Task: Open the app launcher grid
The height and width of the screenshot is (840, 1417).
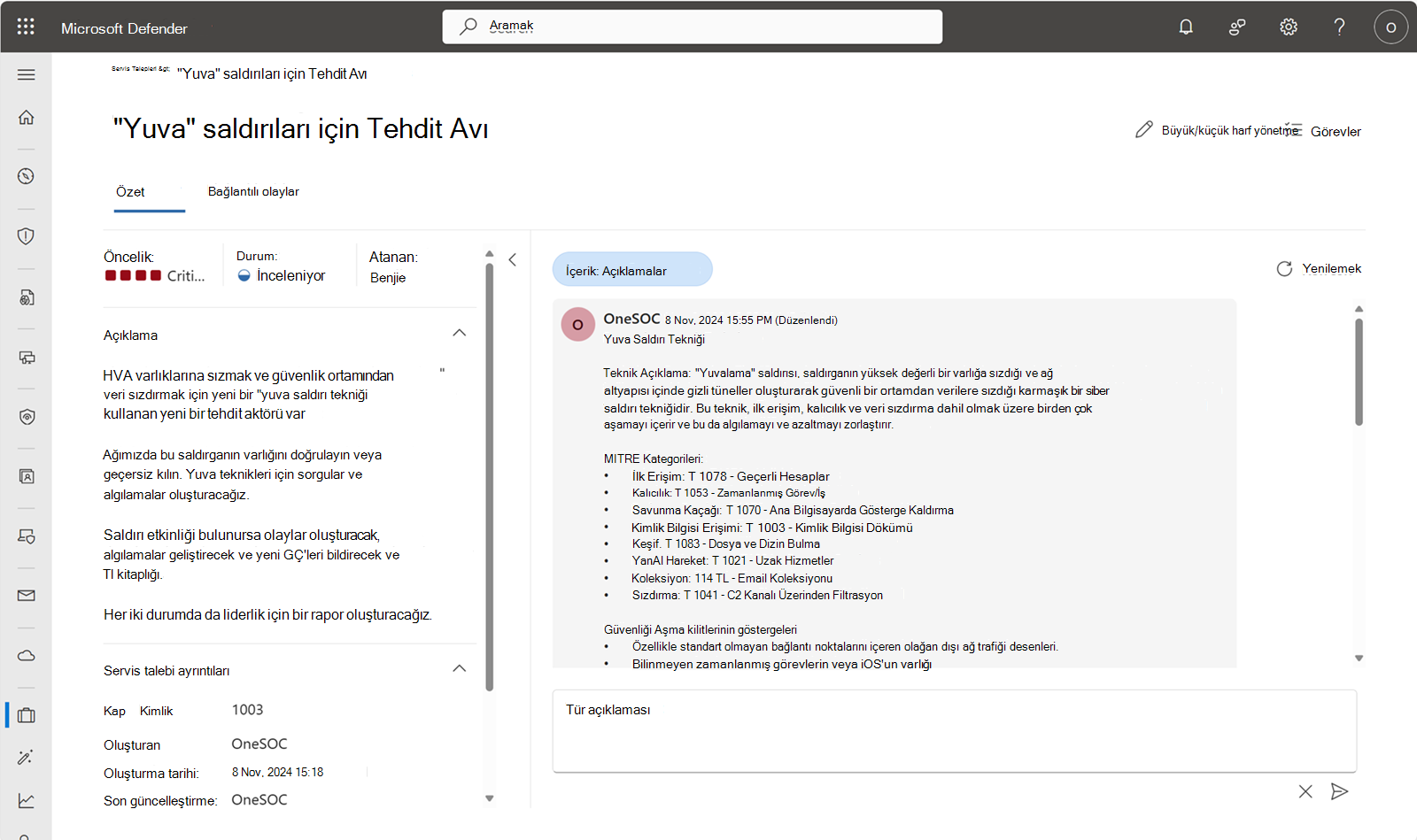Action: 26,27
